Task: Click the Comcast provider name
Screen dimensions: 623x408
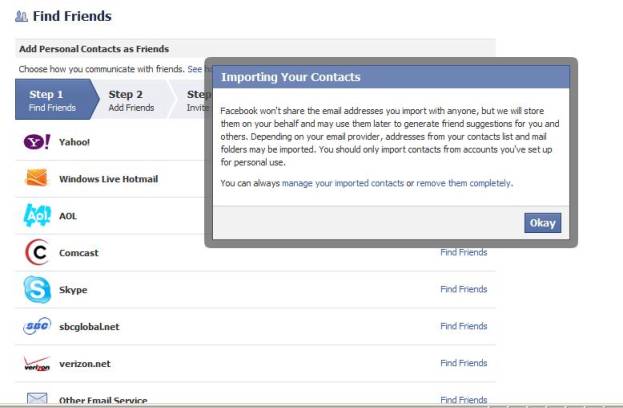Action: [x=79, y=253]
